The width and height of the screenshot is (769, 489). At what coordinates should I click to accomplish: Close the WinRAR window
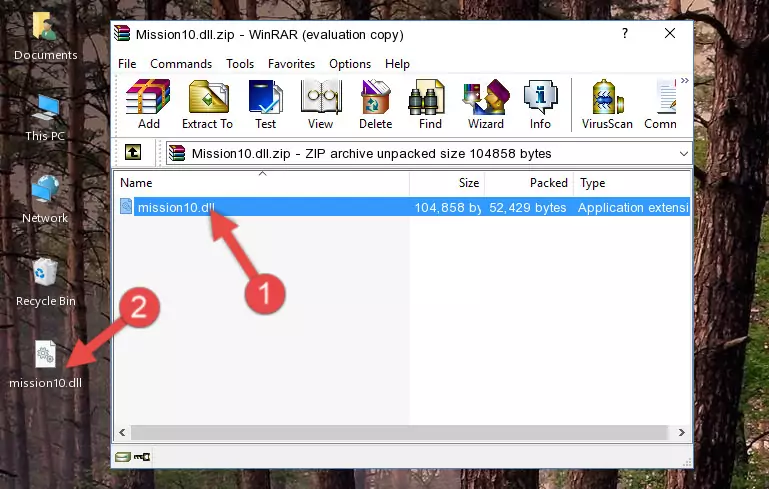(x=670, y=33)
